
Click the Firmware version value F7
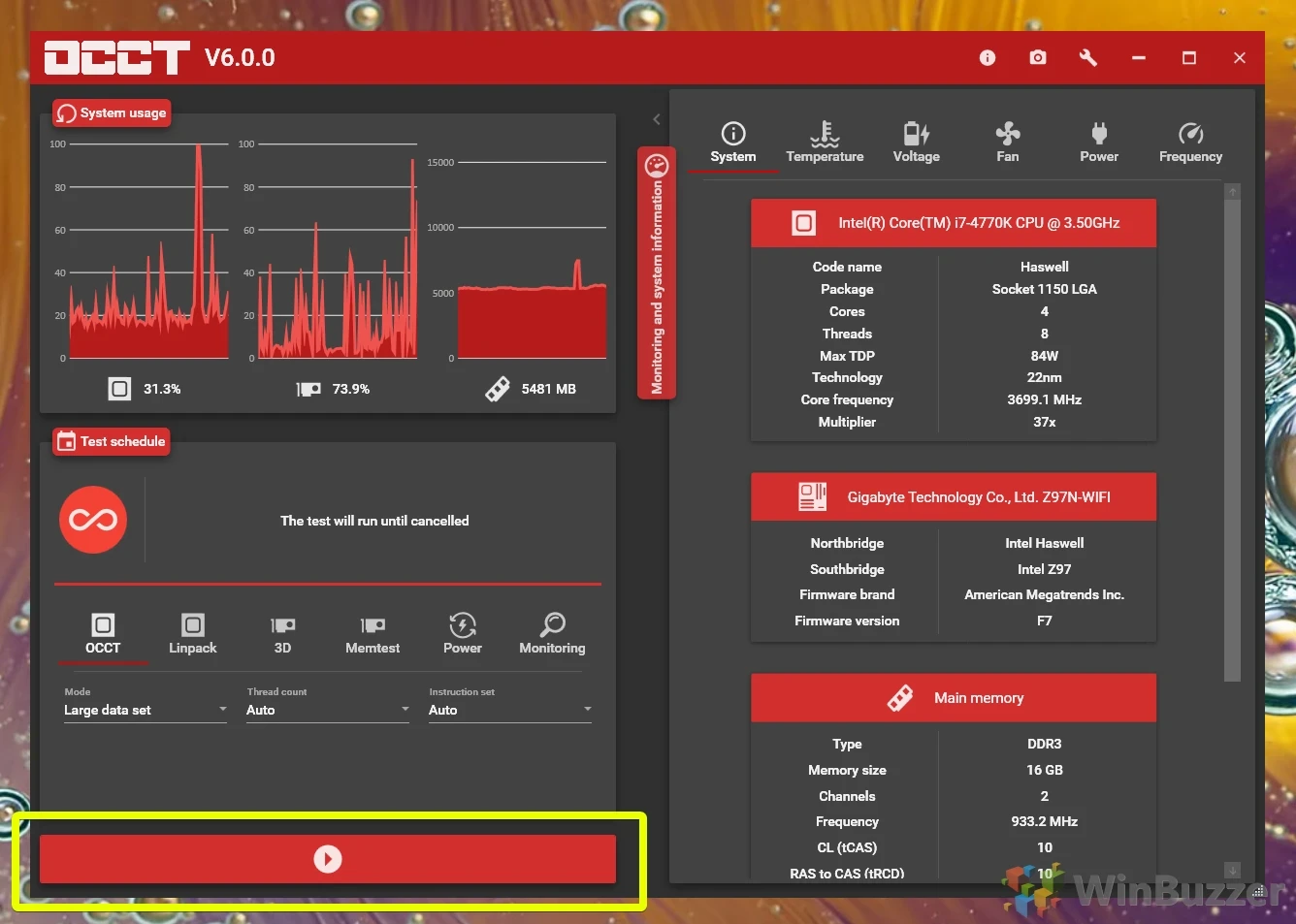coord(1045,621)
